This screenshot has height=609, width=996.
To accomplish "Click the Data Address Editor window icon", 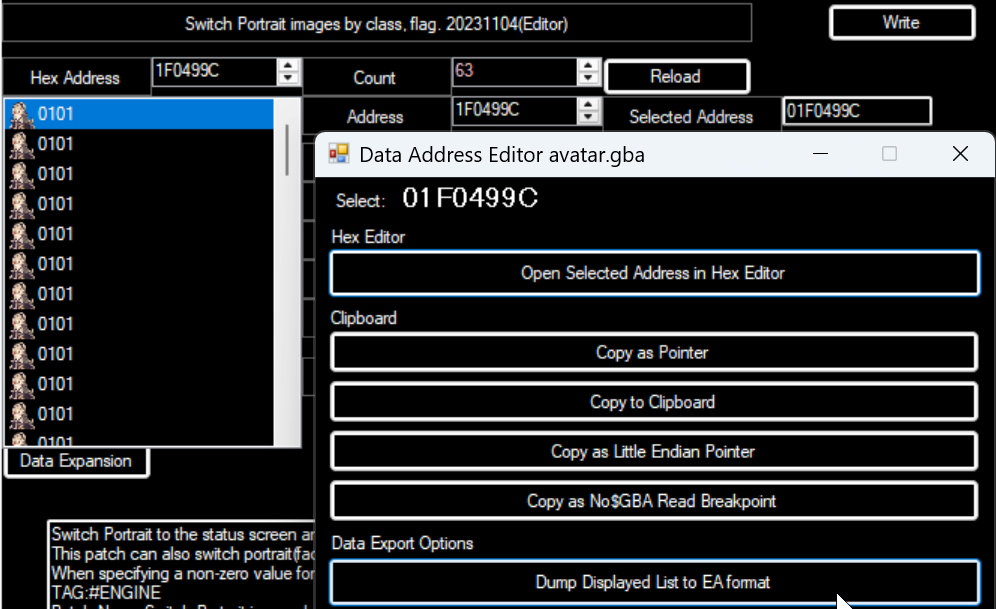I will 339,154.
